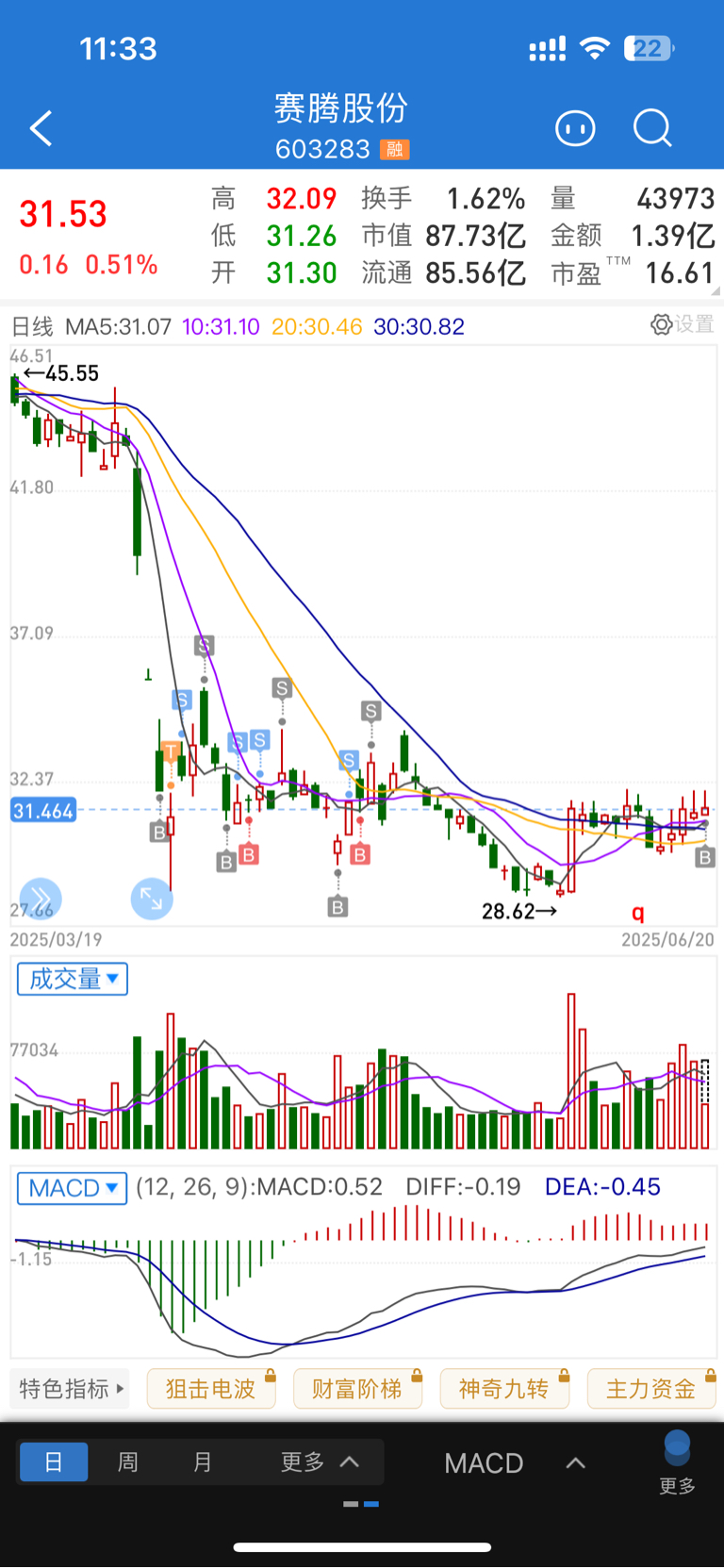Tap the 28.62 low annotation
This screenshot has width=724, height=1568.
pos(519,911)
